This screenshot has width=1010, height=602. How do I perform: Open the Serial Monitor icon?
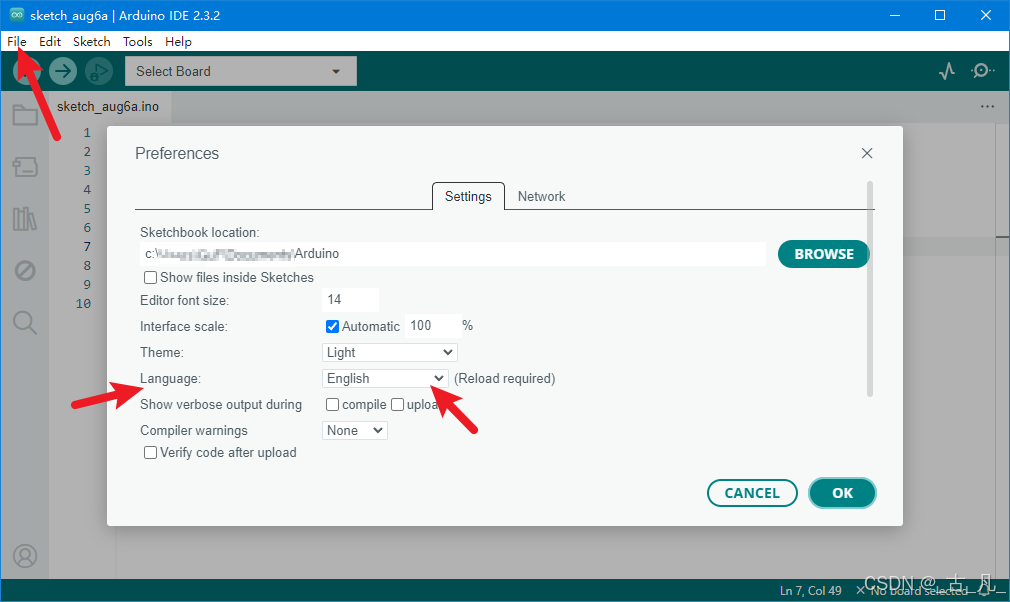[982, 70]
